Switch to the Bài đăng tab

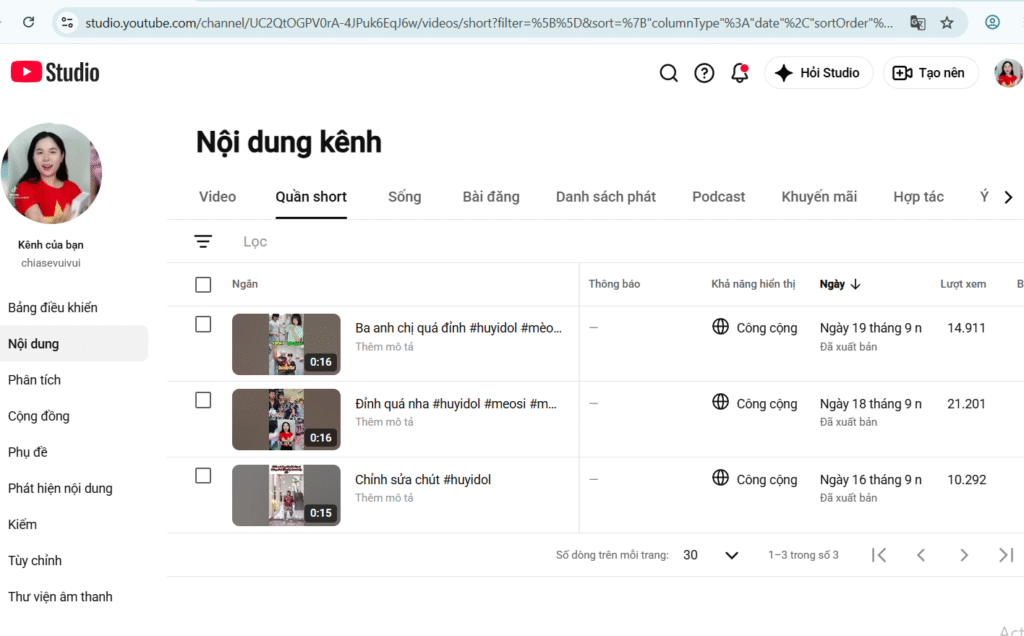491,197
